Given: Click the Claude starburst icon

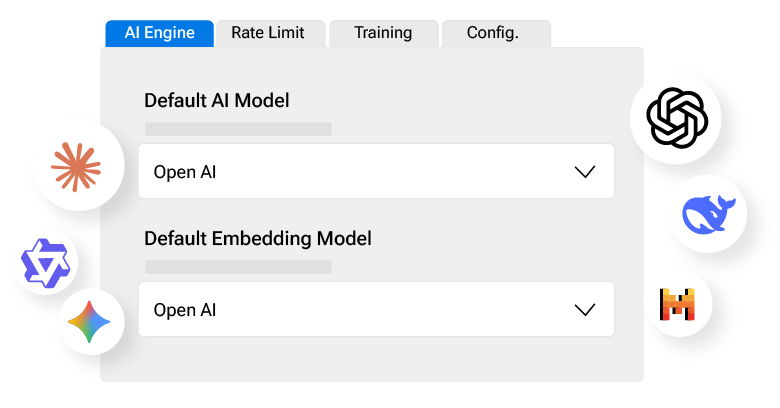Looking at the screenshot, I should 77,166.
